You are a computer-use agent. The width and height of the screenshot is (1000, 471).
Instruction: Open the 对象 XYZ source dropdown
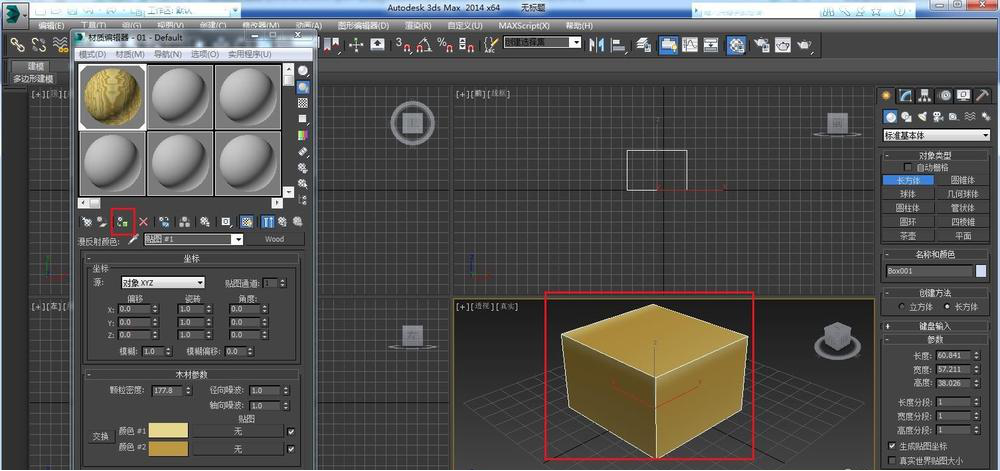(162, 283)
